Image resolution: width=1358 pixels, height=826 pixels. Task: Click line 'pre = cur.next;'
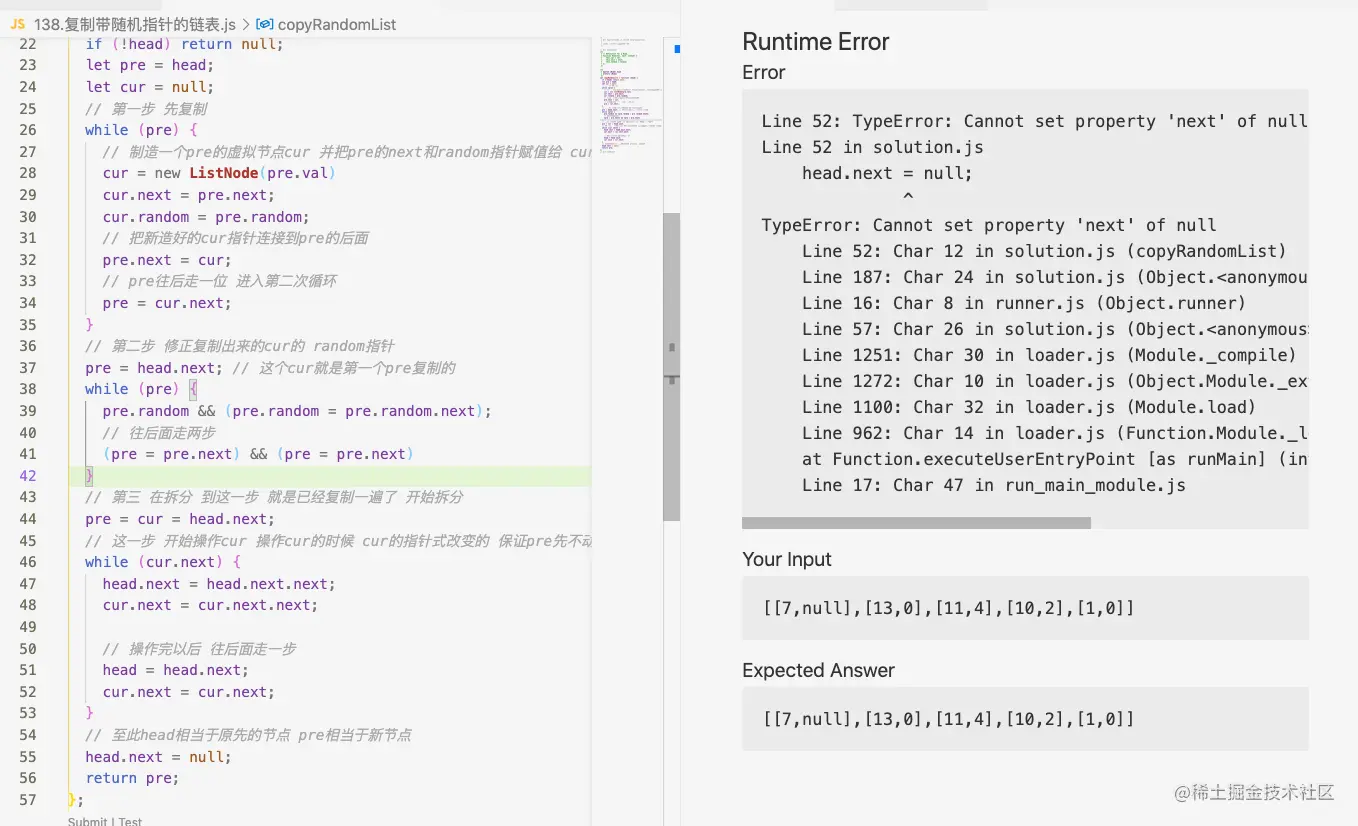point(167,303)
